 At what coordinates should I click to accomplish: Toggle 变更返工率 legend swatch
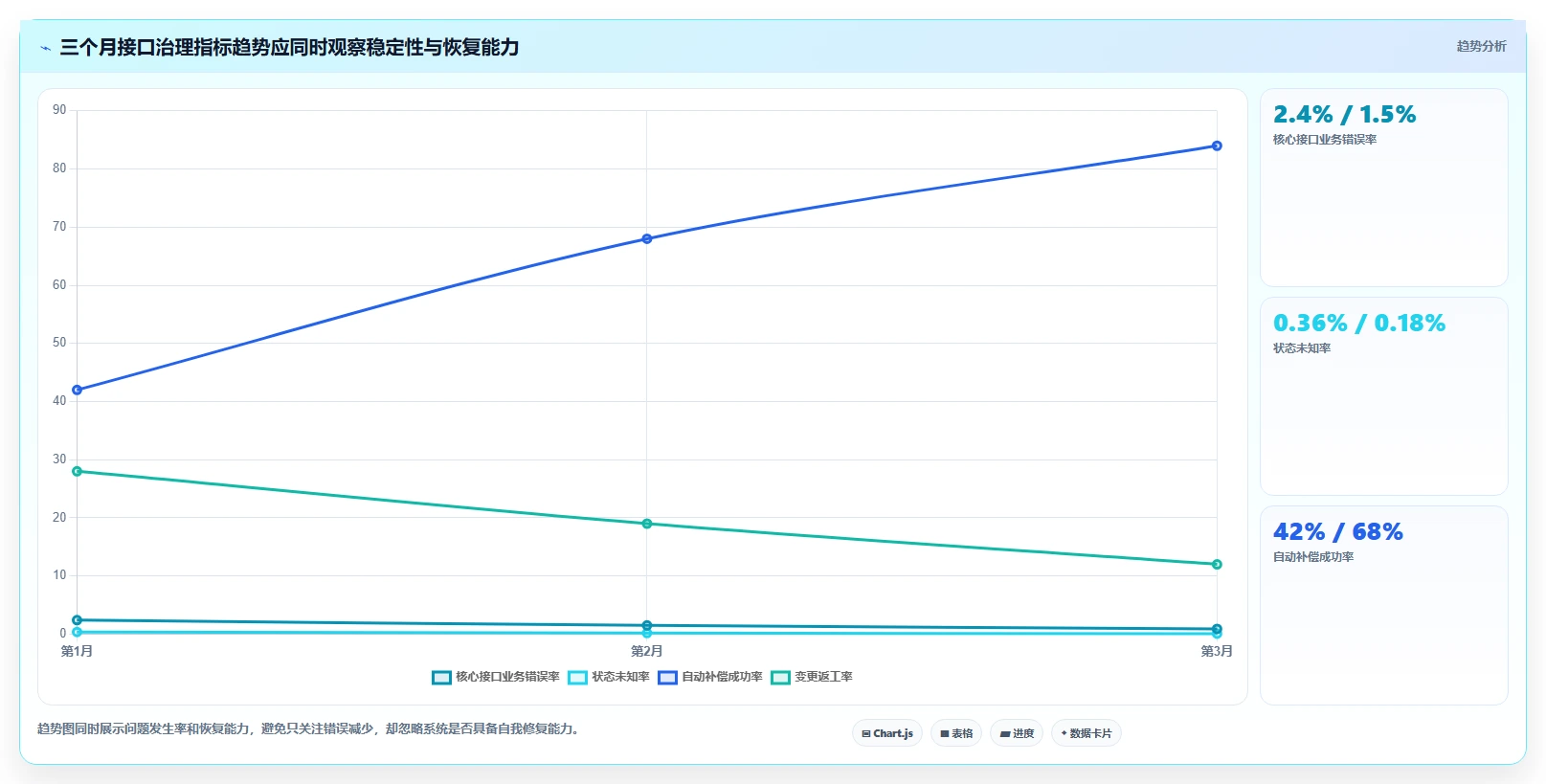click(x=780, y=678)
